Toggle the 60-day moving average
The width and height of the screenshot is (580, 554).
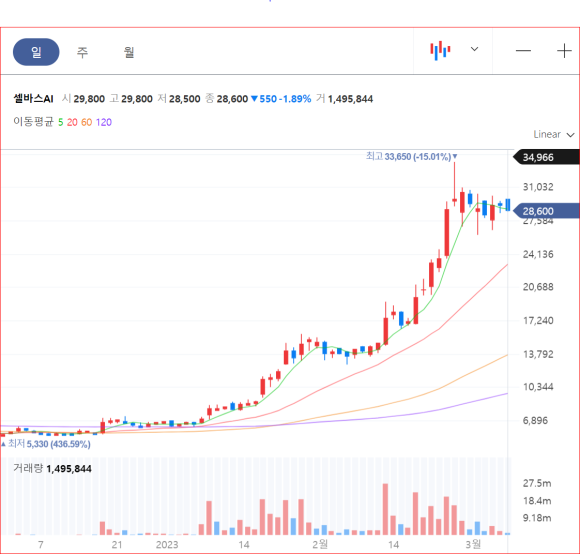pyautogui.click(x=87, y=122)
